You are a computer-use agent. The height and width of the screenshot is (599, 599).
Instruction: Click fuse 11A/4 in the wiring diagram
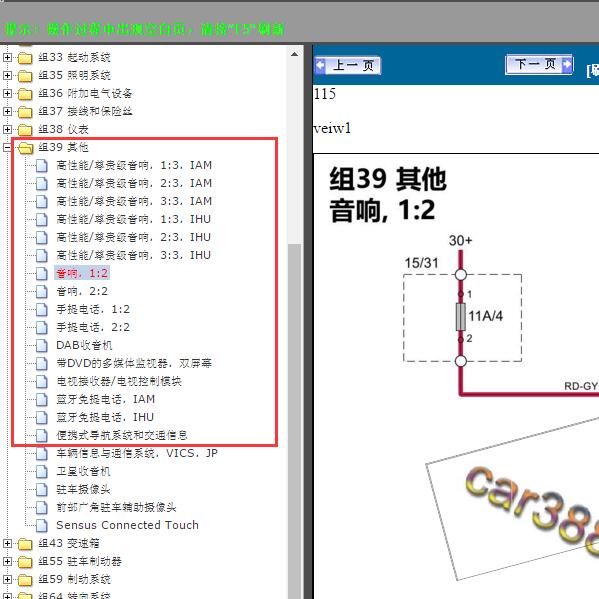[x=461, y=317]
